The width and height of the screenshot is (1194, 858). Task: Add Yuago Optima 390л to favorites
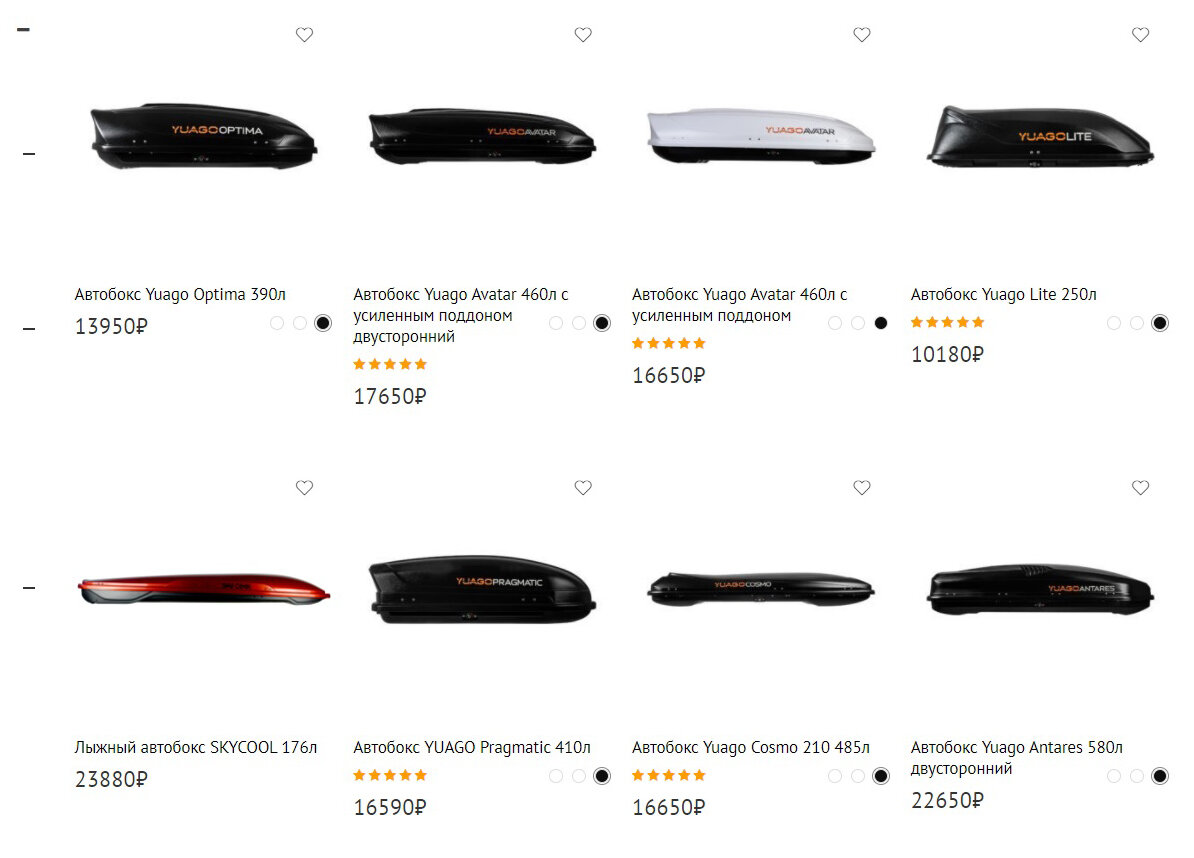click(305, 34)
